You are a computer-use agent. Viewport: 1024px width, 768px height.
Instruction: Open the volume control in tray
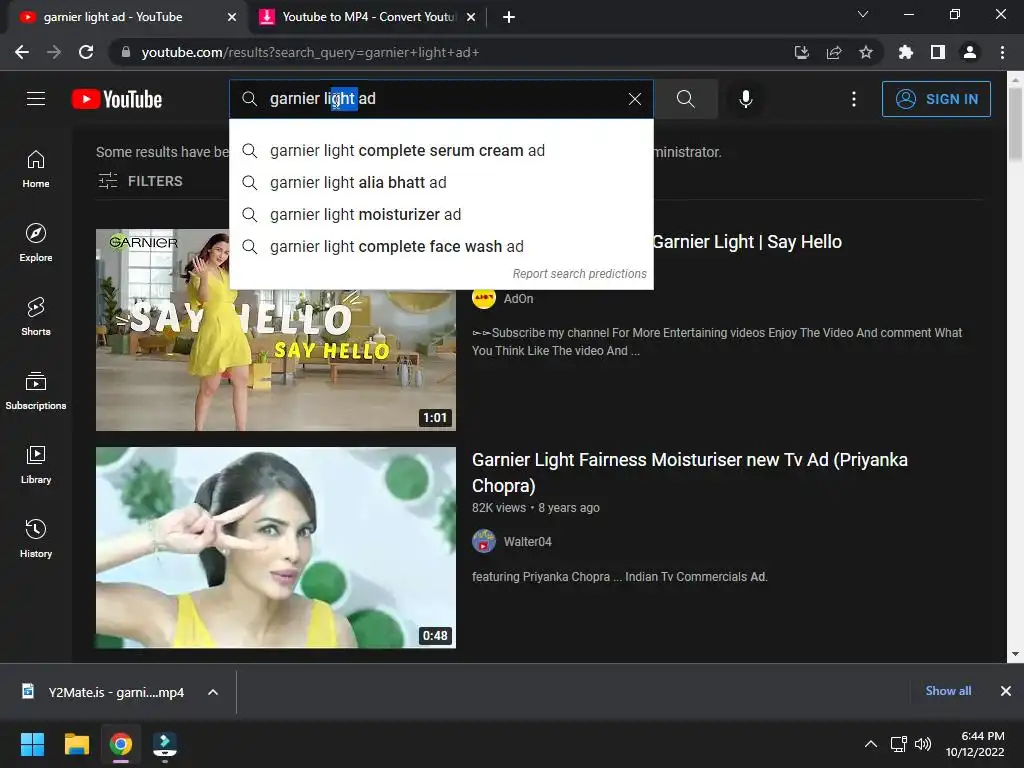coord(923,744)
